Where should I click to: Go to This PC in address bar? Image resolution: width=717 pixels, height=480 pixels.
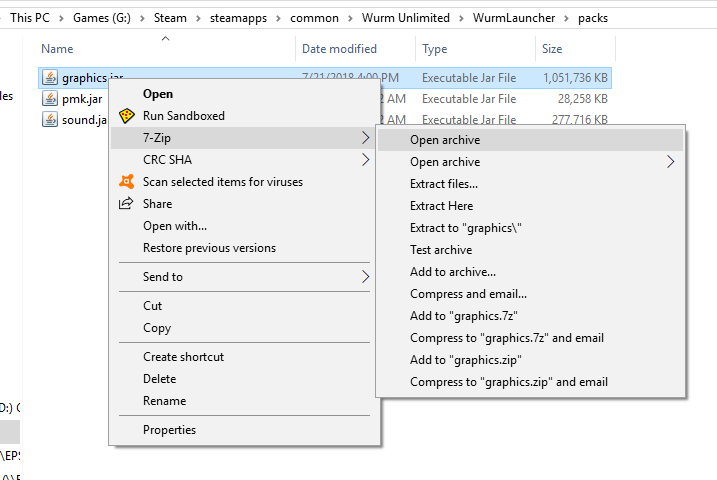[x=30, y=18]
